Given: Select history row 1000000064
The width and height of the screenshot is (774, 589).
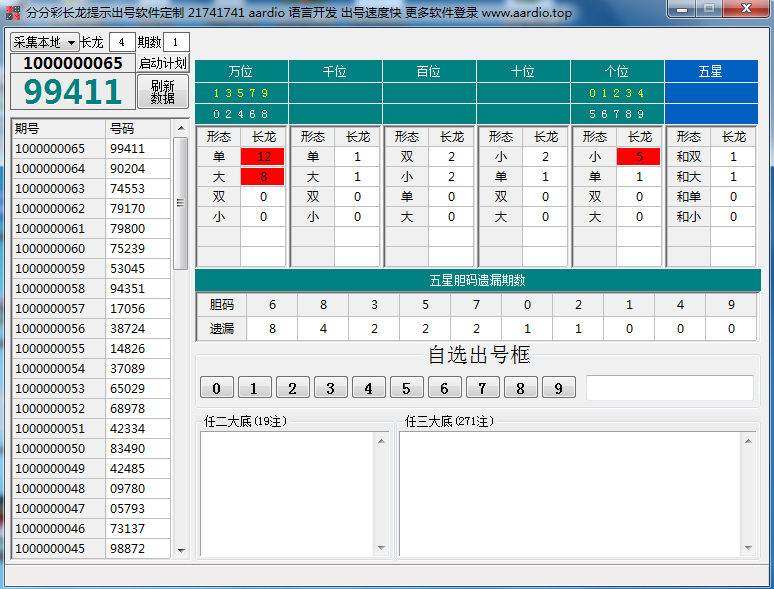Looking at the screenshot, I should point(91,169).
